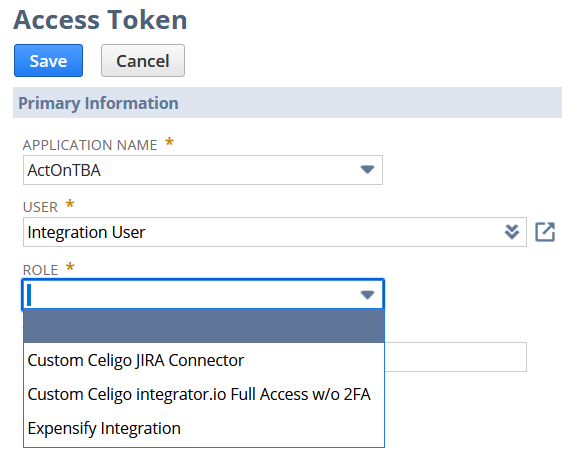Cancel the access token form
Screen dimensions: 562x462
143,61
